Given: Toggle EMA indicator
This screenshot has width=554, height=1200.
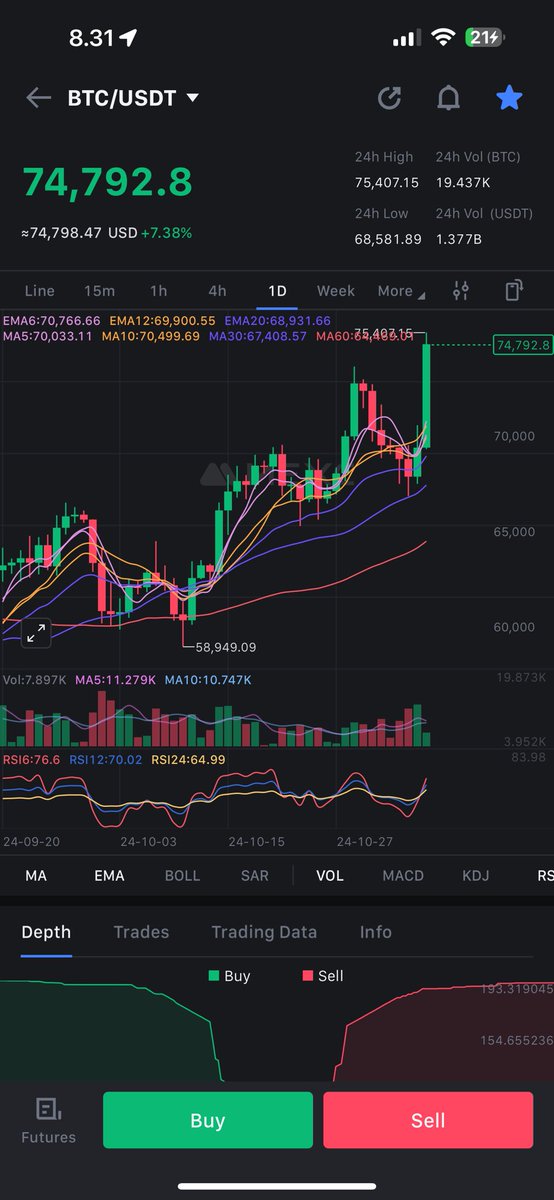Looking at the screenshot, I should [109, 875].
